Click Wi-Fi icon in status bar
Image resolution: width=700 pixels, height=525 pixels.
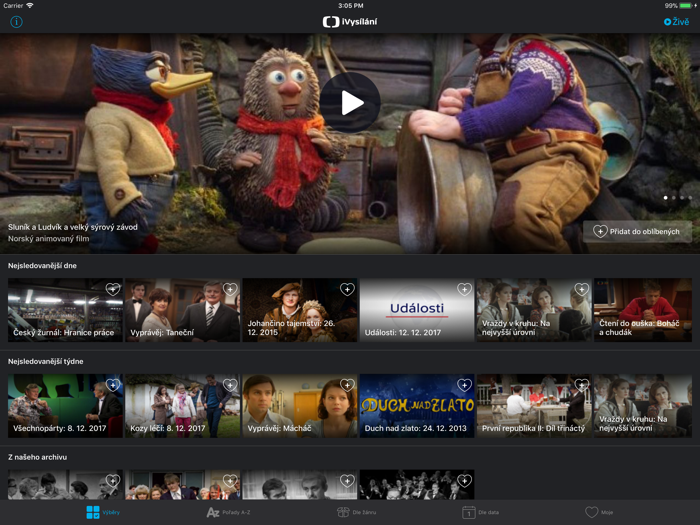30,6
